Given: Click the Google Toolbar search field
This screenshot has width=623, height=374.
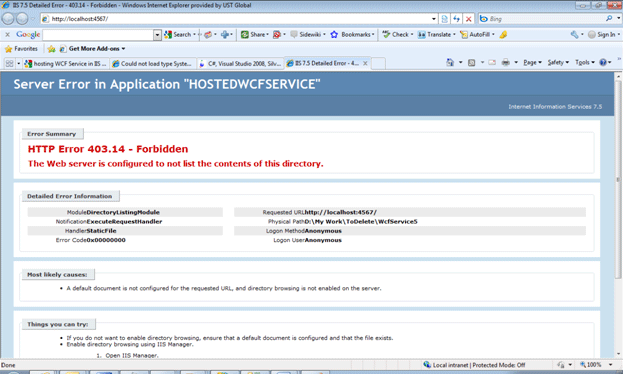Looking at the screenshot, I should [98, 35].
